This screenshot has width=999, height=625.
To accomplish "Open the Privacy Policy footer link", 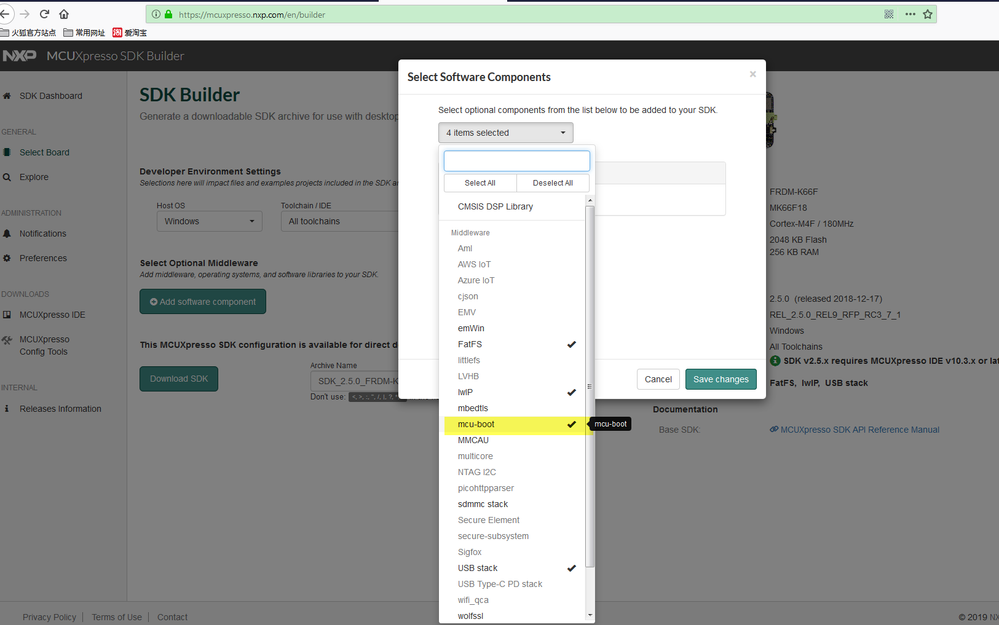I will point(49,617).
